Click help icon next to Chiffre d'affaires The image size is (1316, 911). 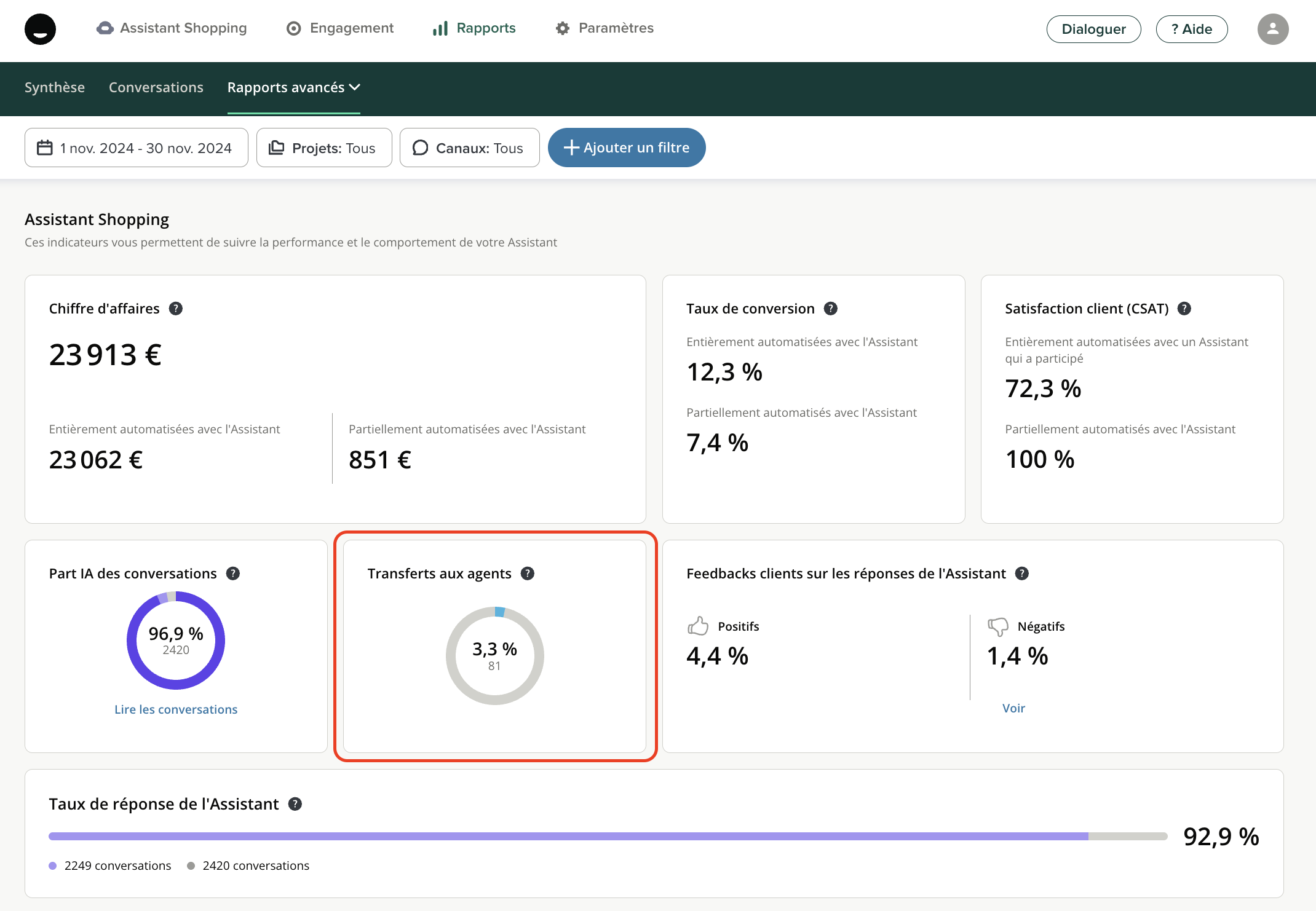176,309
